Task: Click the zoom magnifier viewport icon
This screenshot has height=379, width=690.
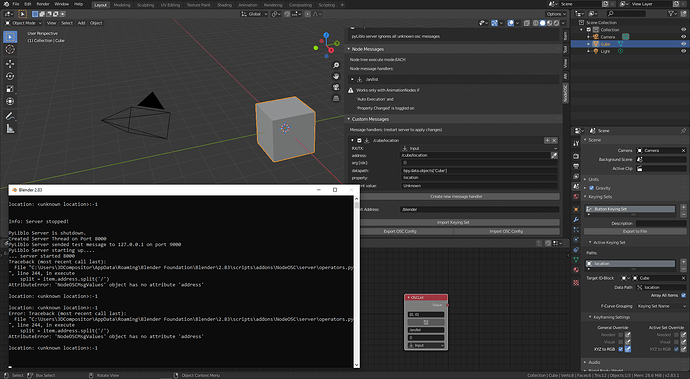Action: 336,65
